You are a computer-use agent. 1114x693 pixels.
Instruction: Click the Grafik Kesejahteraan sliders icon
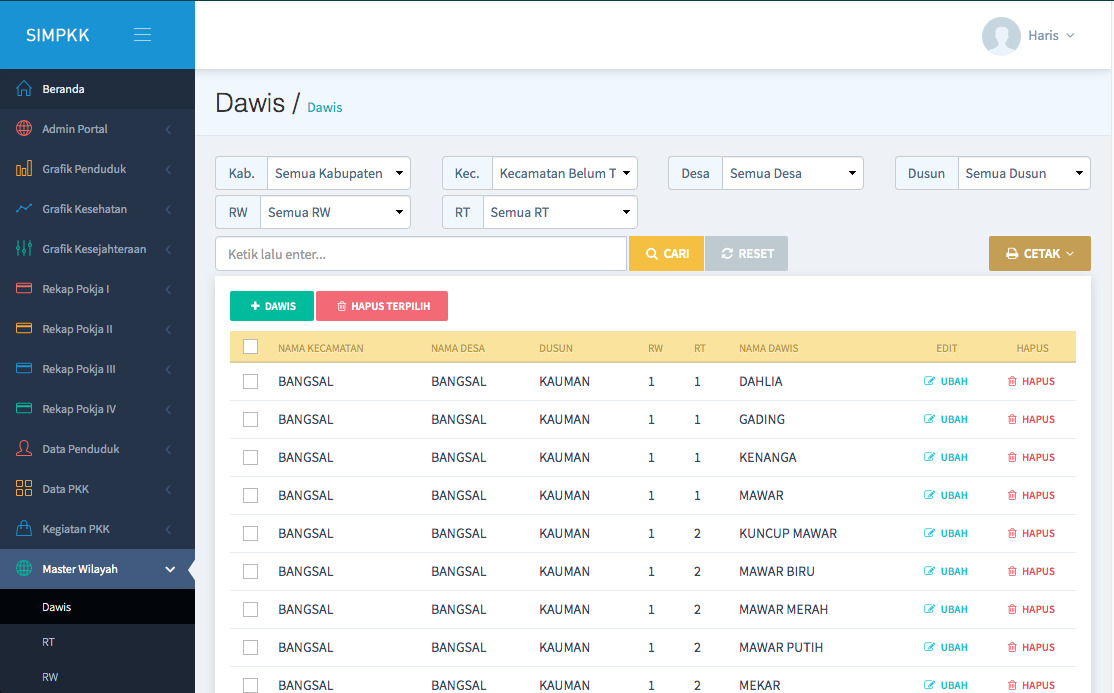pyautogui.click(x=24, y=249)
